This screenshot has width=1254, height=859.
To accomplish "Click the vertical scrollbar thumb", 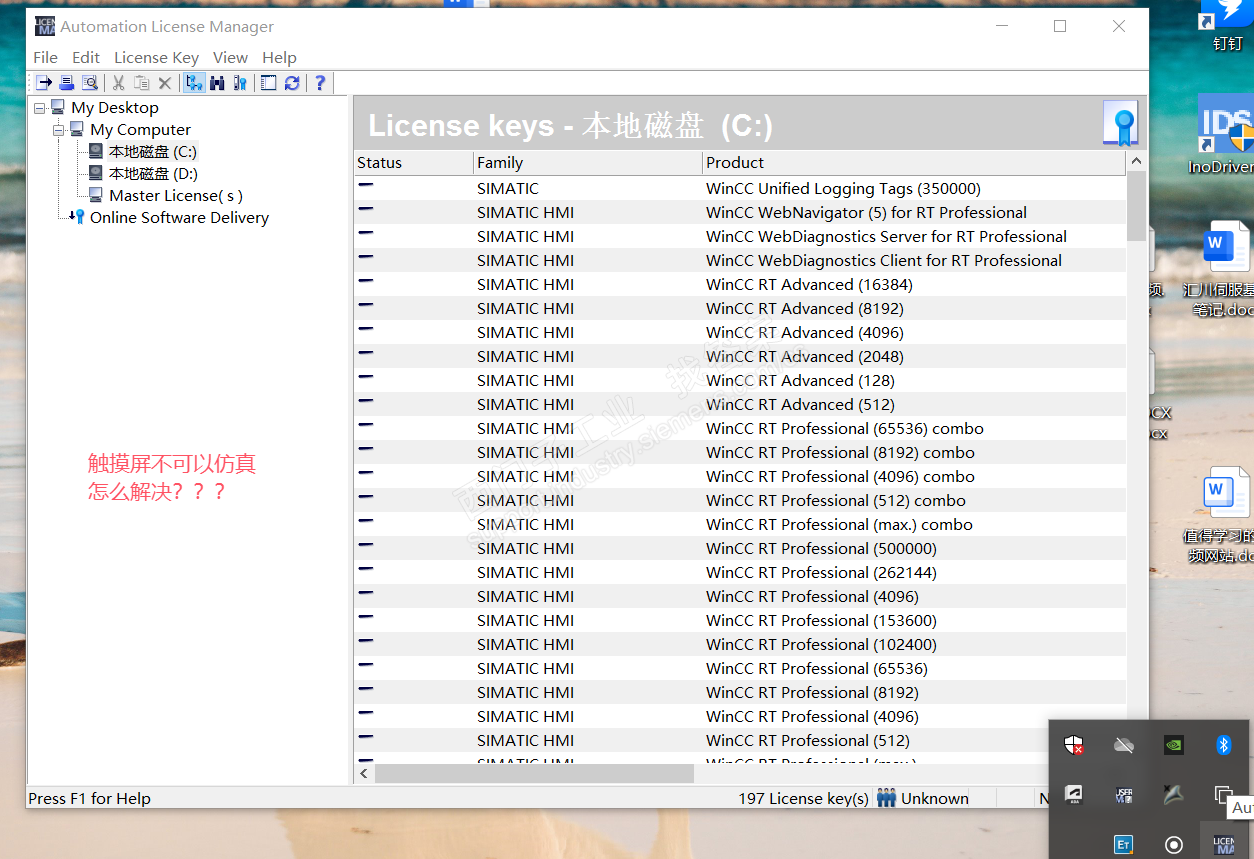I will 1136,206.
